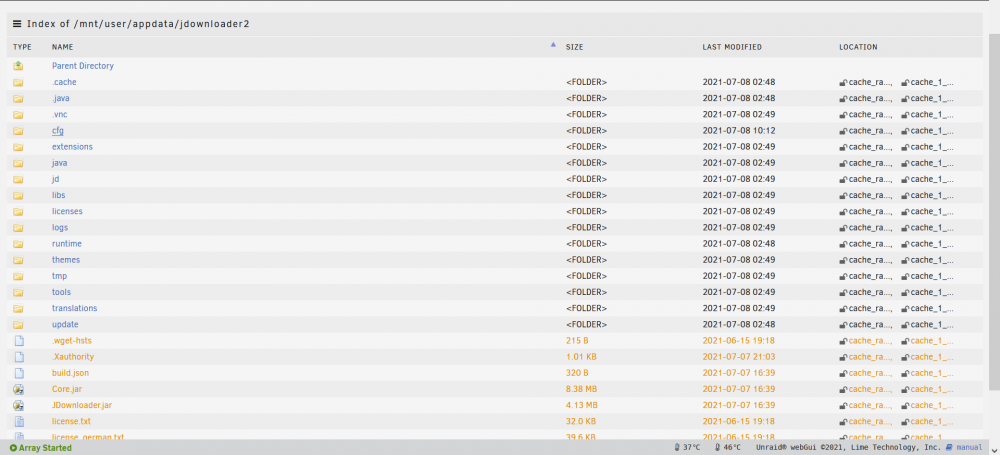1000x455 pixels.
Task: Click the jar icon for Core.jar
Action: pos(18,389)
